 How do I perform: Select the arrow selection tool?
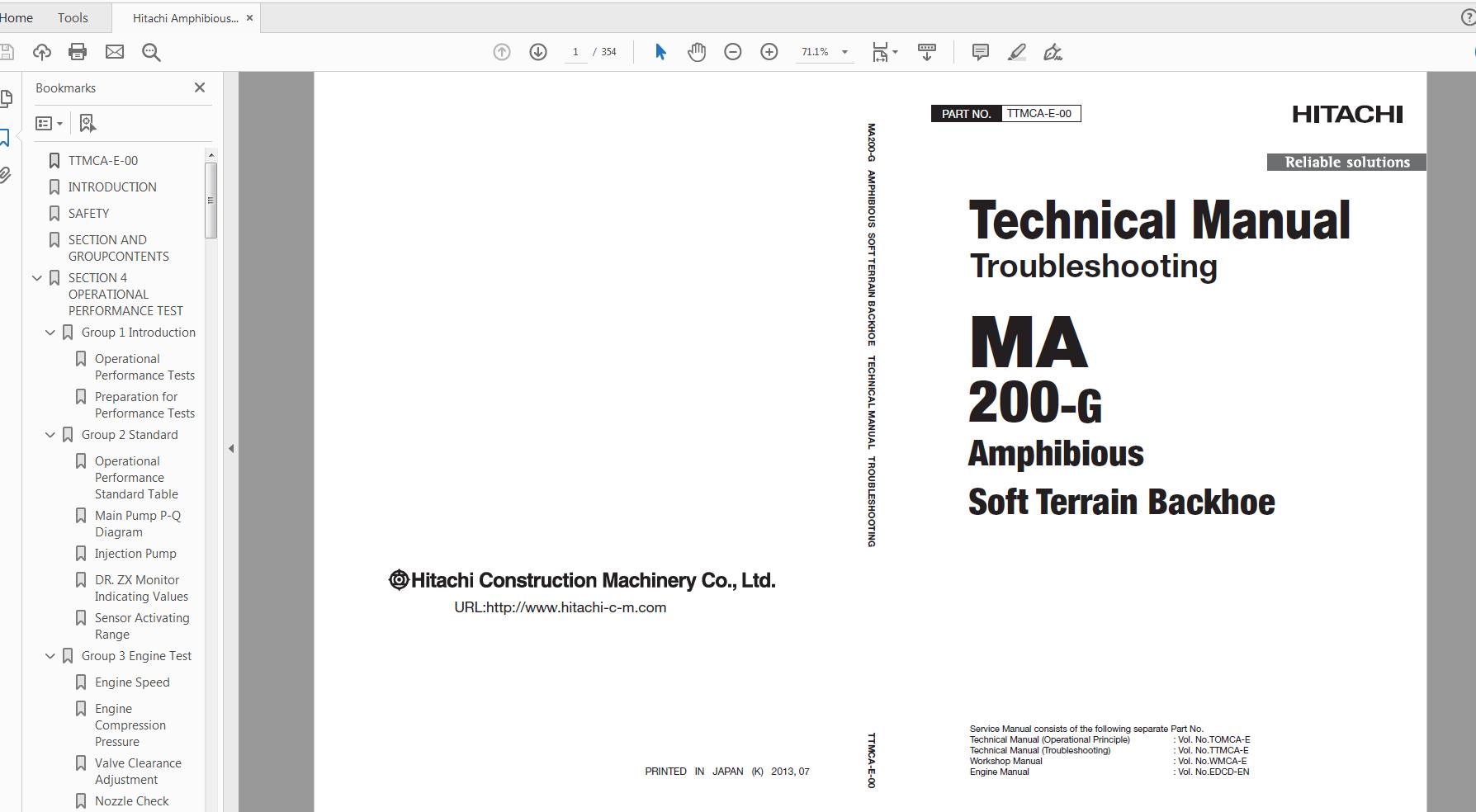(x=660, y=52)
